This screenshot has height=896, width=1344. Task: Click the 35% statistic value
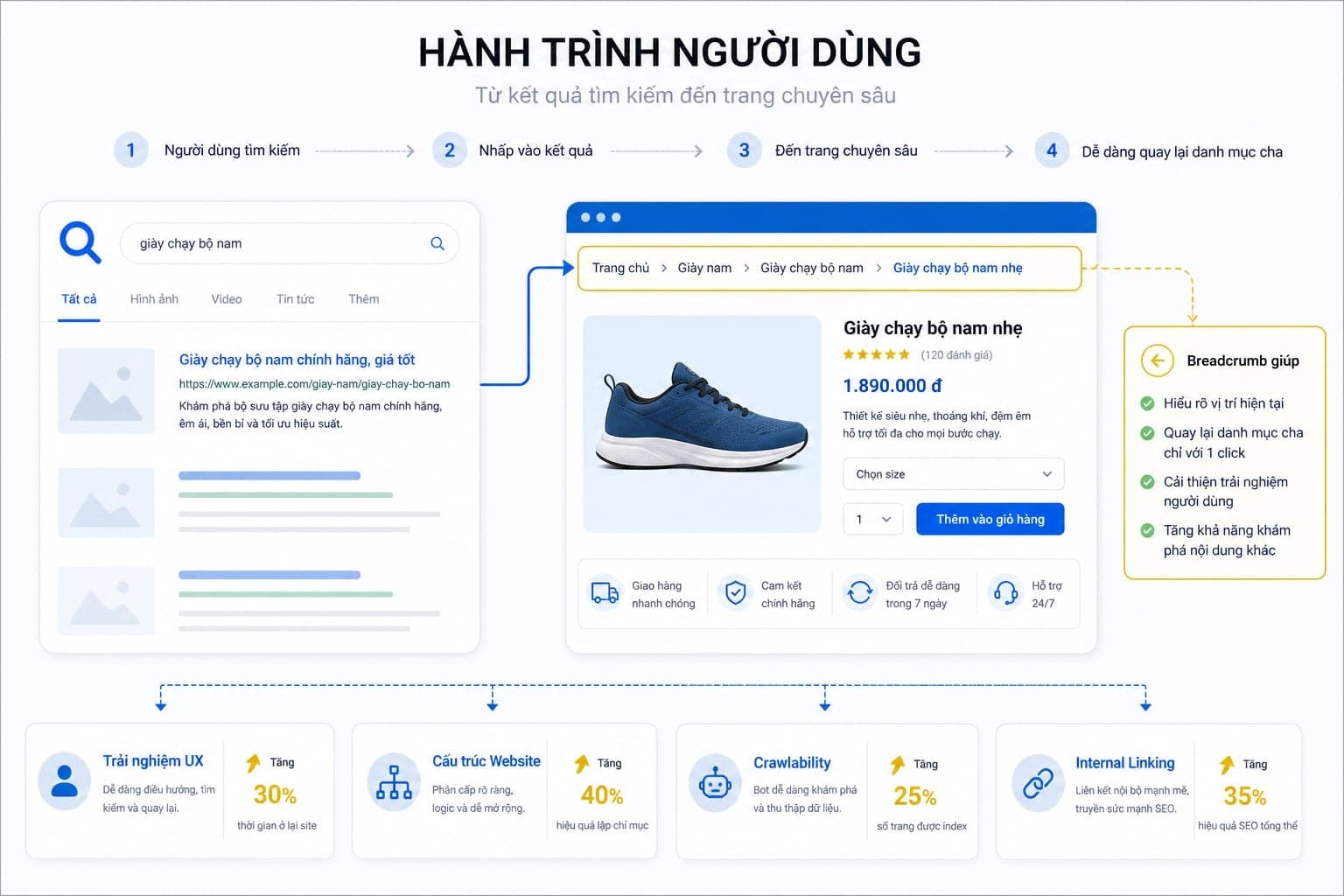pos(1245,796)
